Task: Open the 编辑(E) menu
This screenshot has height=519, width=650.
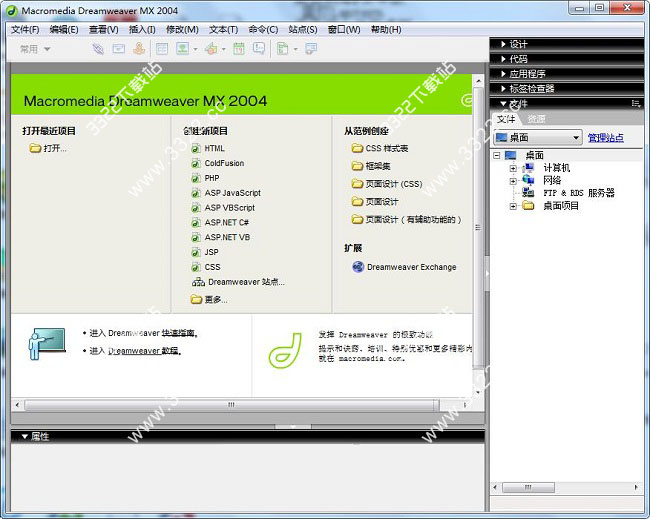Action: [x=64, y=29]
